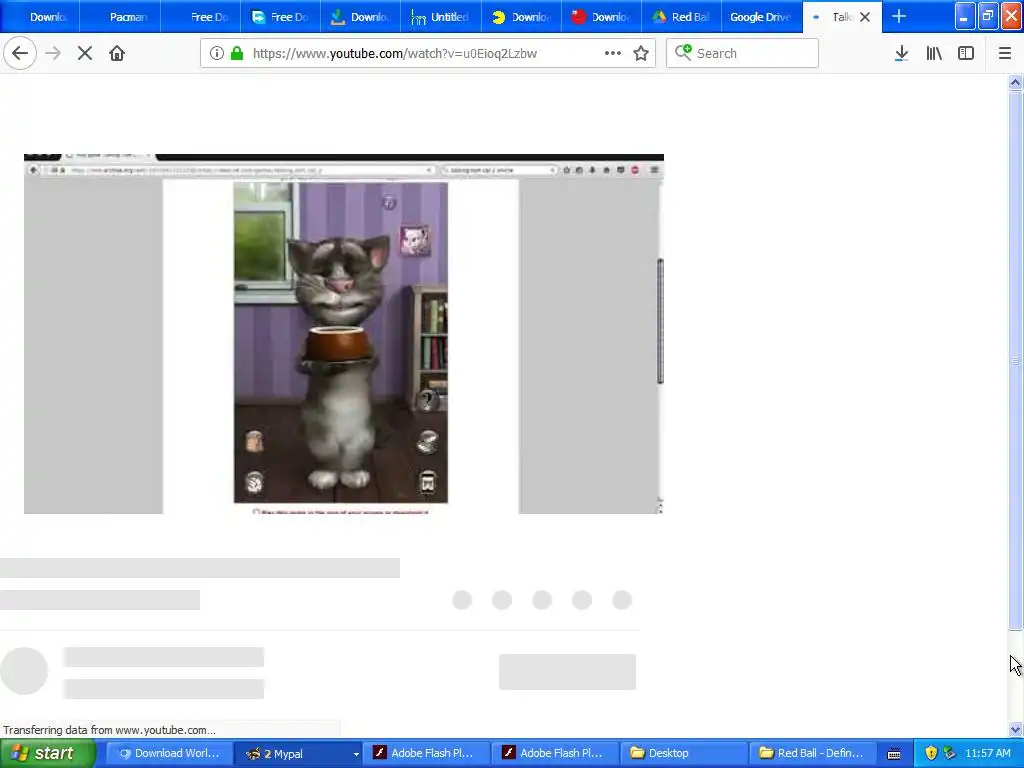1024x768 pixels.
Task: Open the Downlo tab with red ball icon
Action: (x=601, y=17)
